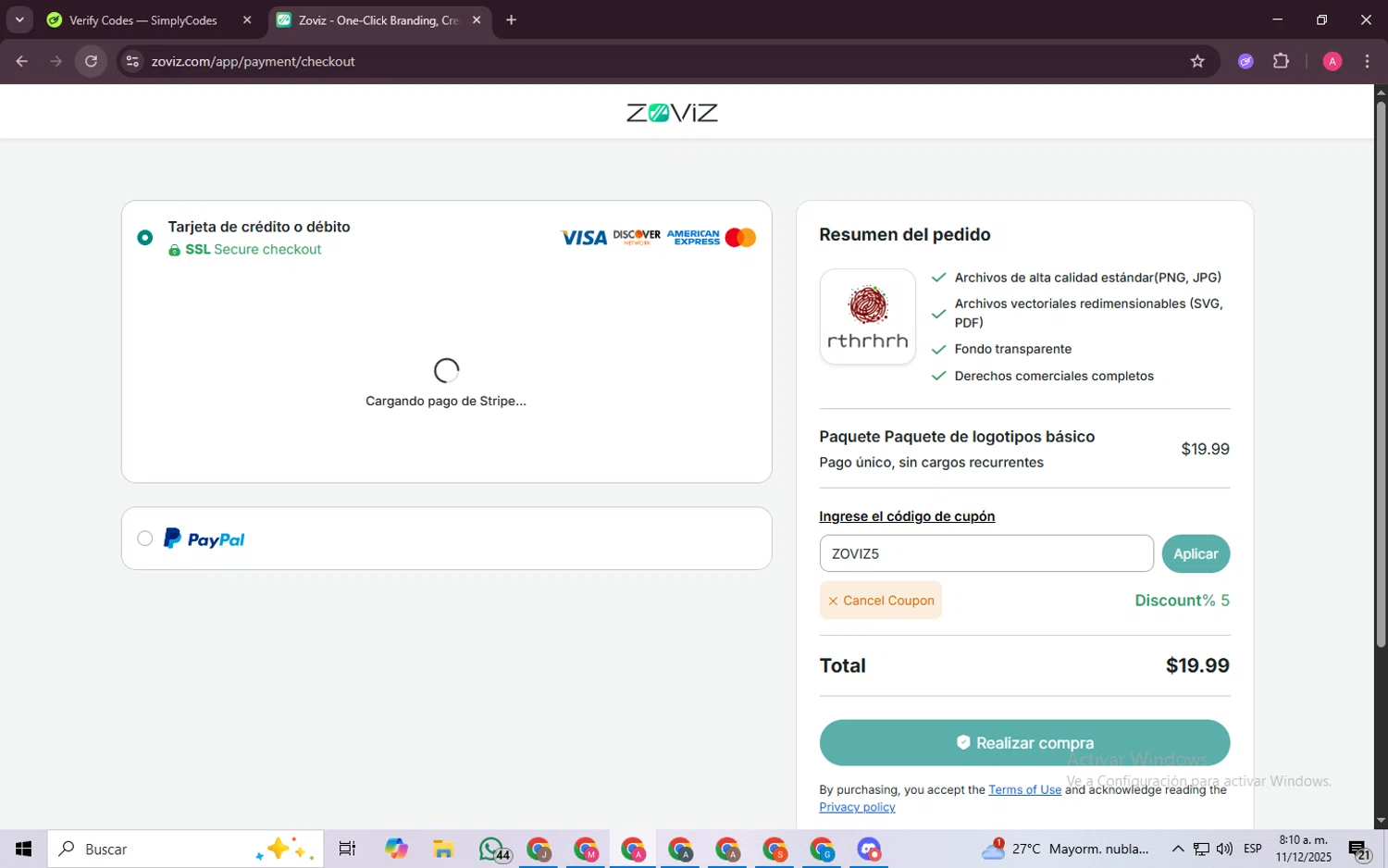Image resolution: width=1388 pixels, height=868 pixels.
Task: Click Cancel Coupon to remove the code
Action: click(881, 601)
